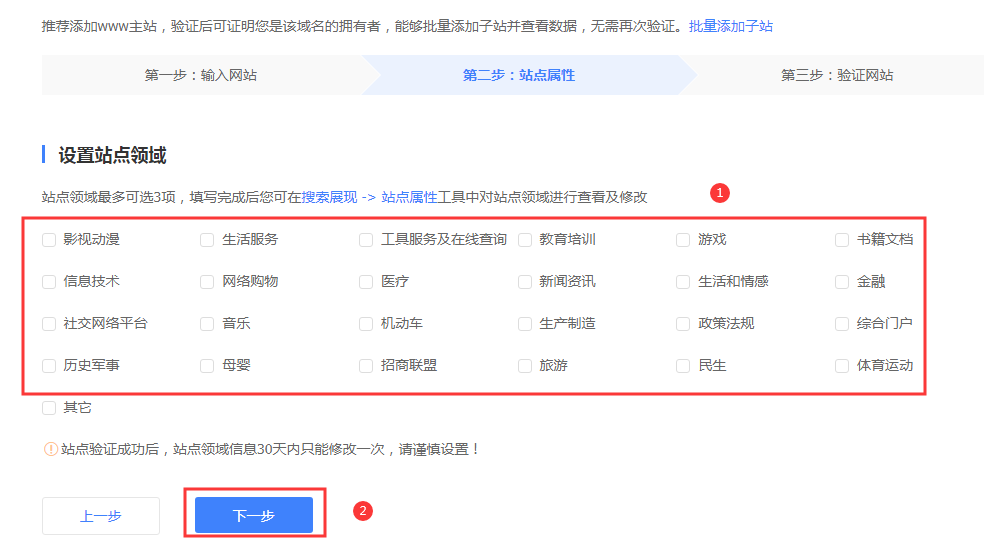This screenshot has height=550, width=984.
Task: Select the 旅游 category checkbox
Action: pyautogui.click(x=525, y=366)
